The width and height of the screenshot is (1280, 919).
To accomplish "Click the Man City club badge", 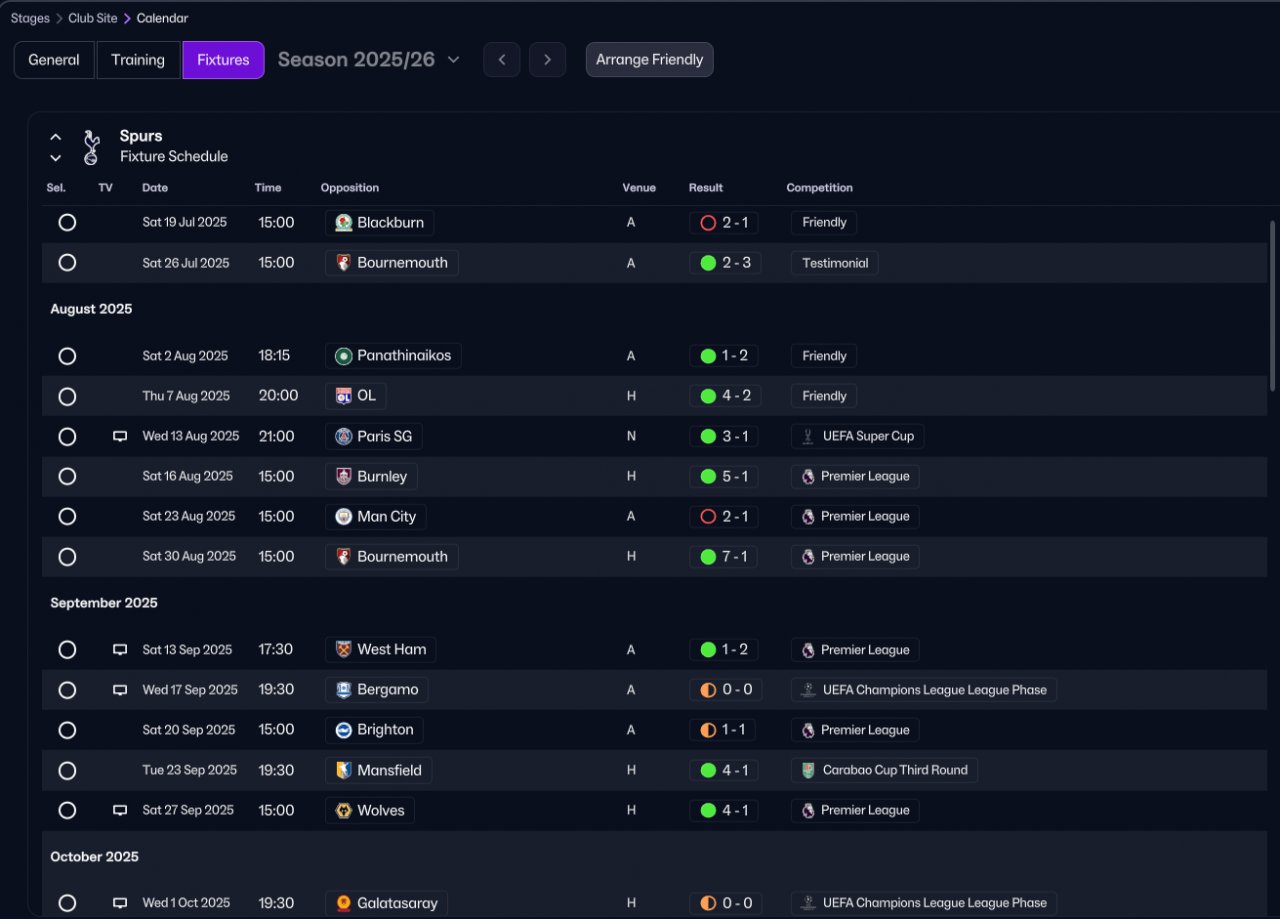I will (x=344, y=516).
